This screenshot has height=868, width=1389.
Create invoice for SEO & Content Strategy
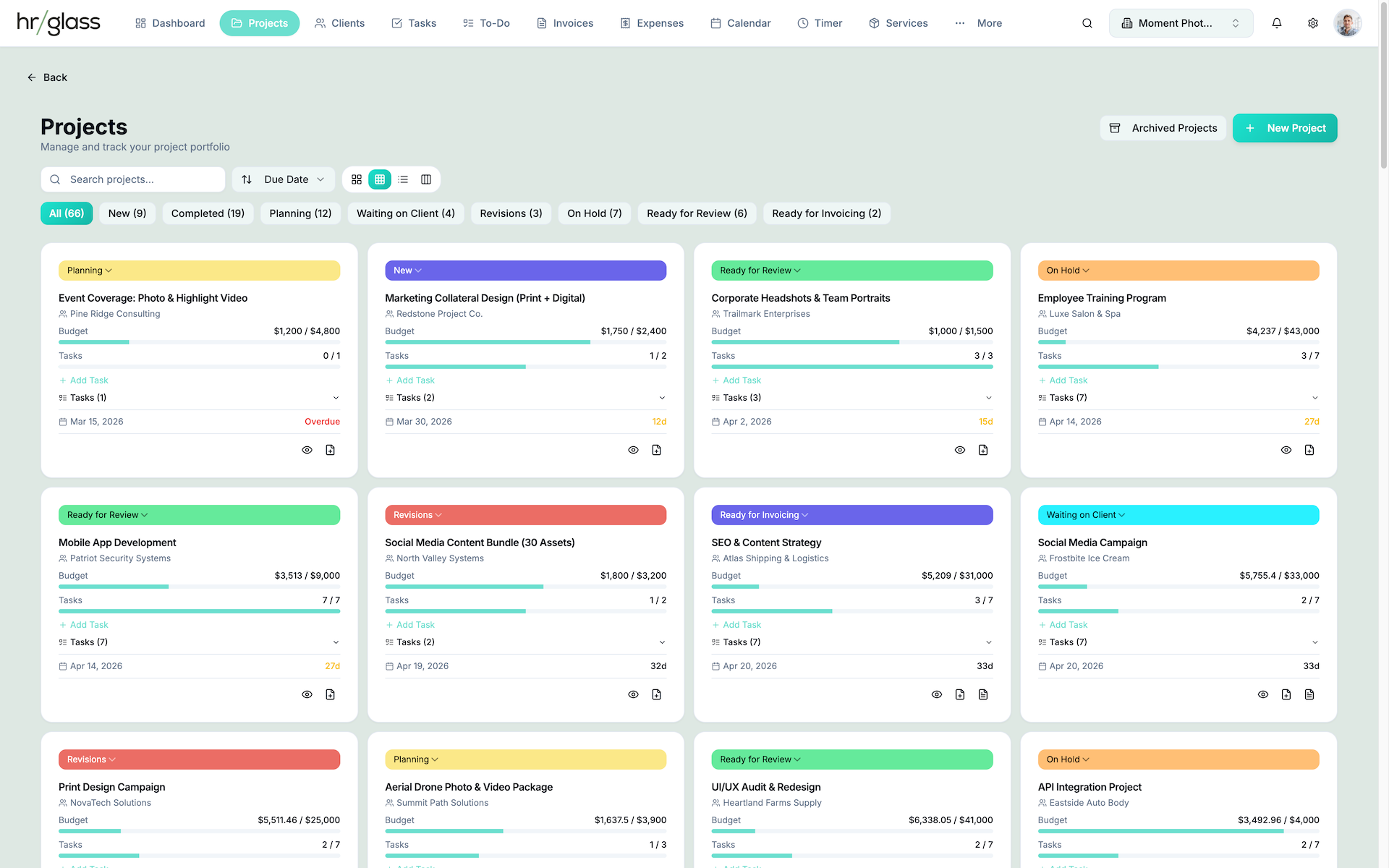click(960, 694)
